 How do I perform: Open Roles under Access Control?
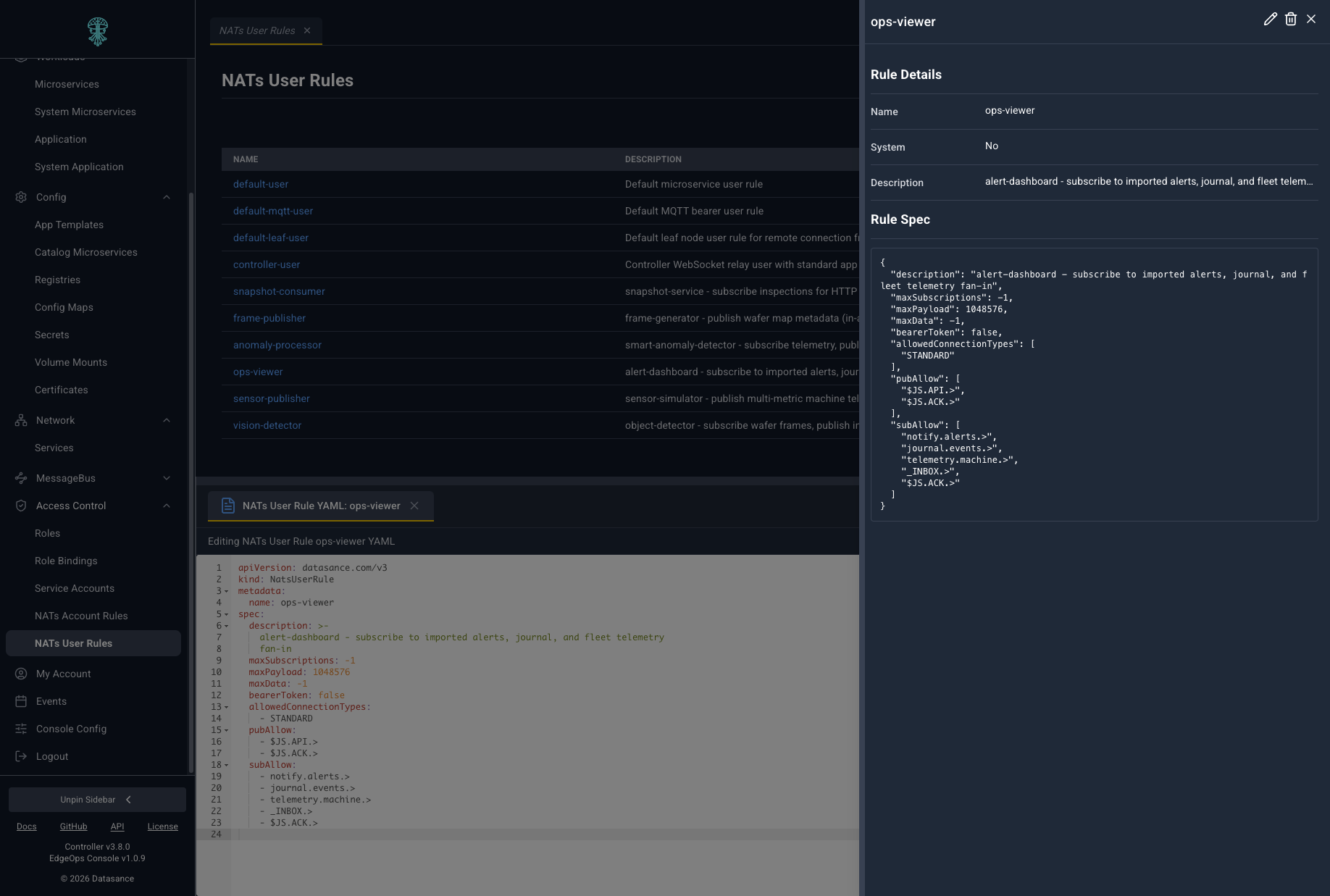click(x=48, y=533)
